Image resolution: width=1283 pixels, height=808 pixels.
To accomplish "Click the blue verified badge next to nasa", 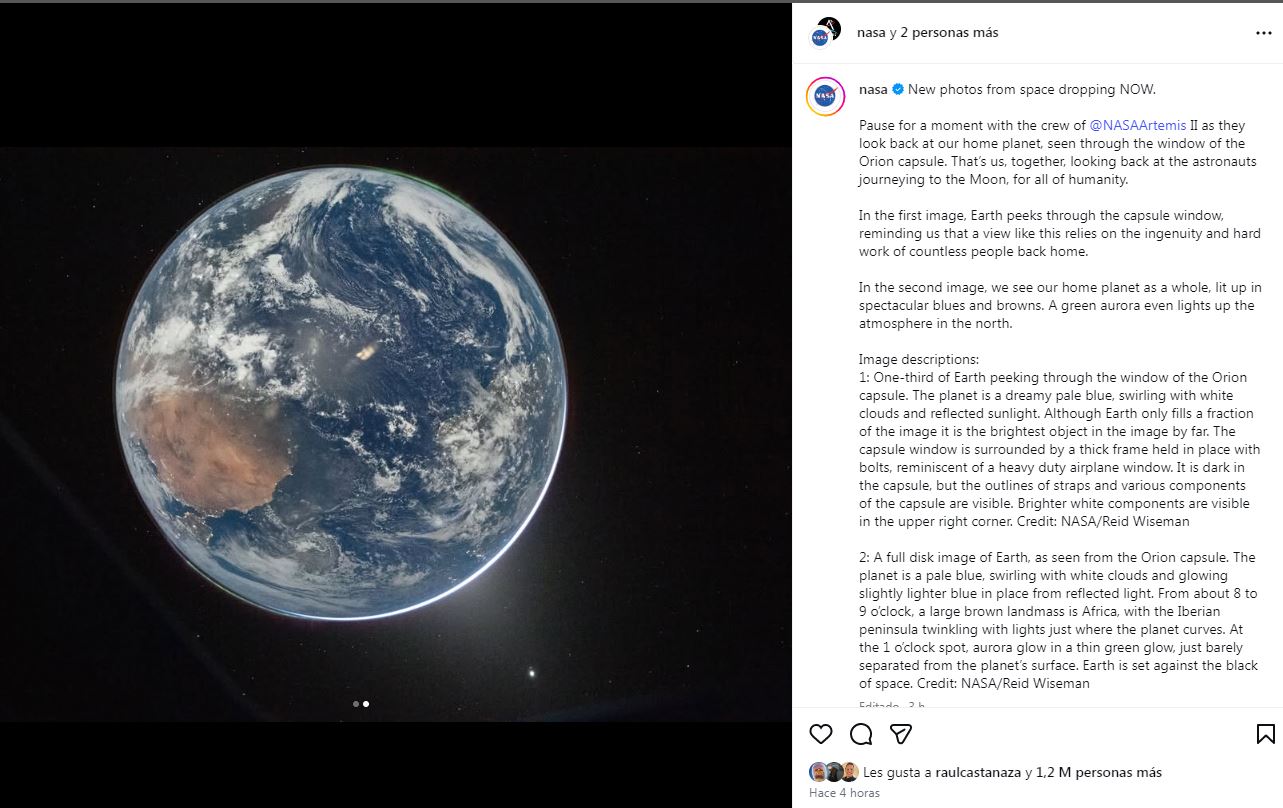I will 898,90.
